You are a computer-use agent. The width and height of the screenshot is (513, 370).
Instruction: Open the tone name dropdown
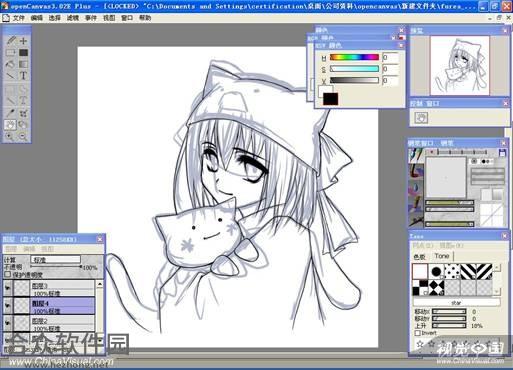456,302
